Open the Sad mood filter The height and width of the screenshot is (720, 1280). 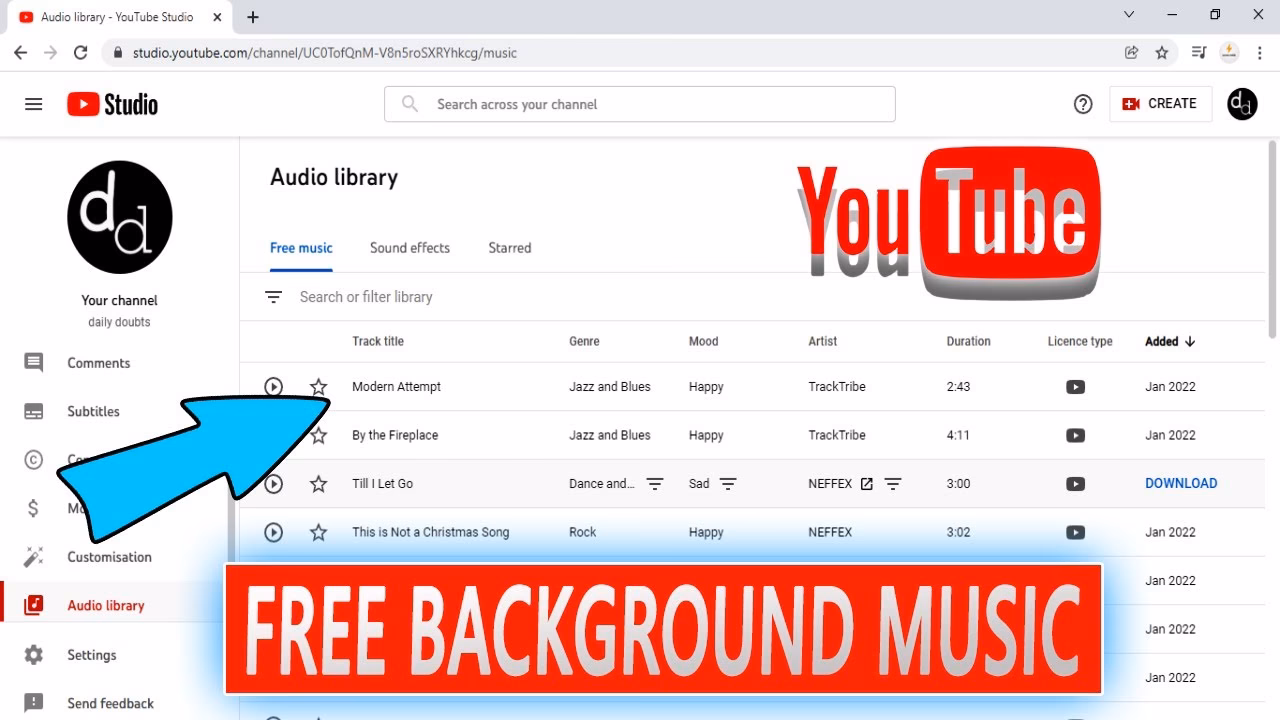(x=729, y=483)
